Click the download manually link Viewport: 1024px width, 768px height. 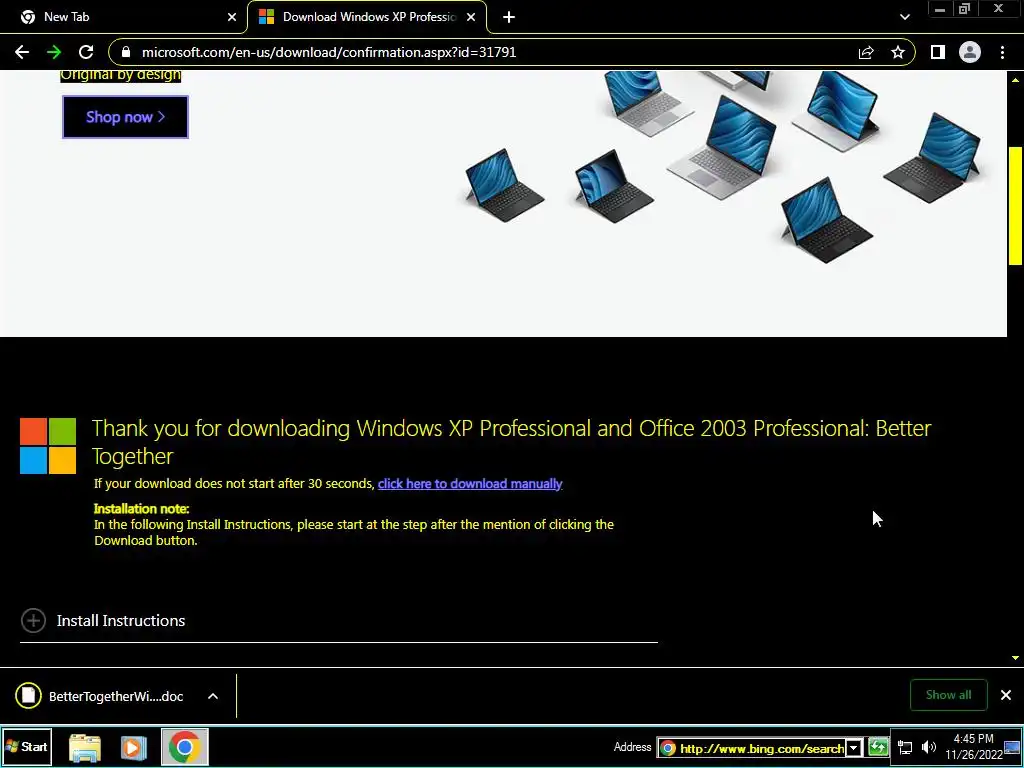(x=470, y=484)
